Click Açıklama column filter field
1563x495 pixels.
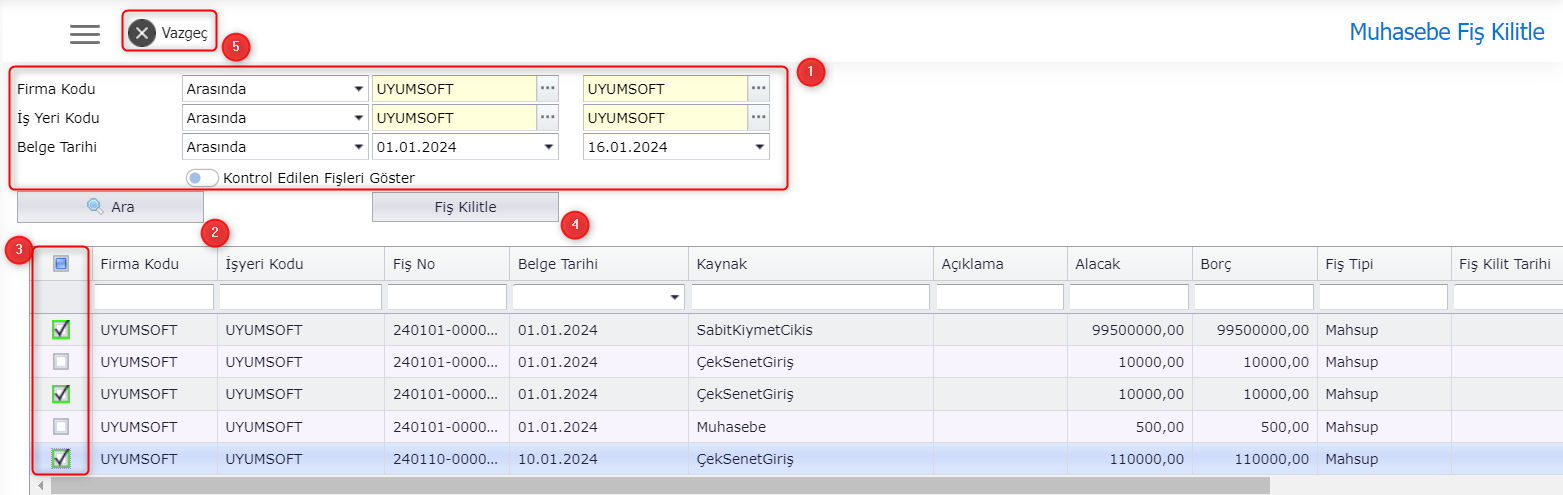pyautogui.click(x=1000, y=297)
